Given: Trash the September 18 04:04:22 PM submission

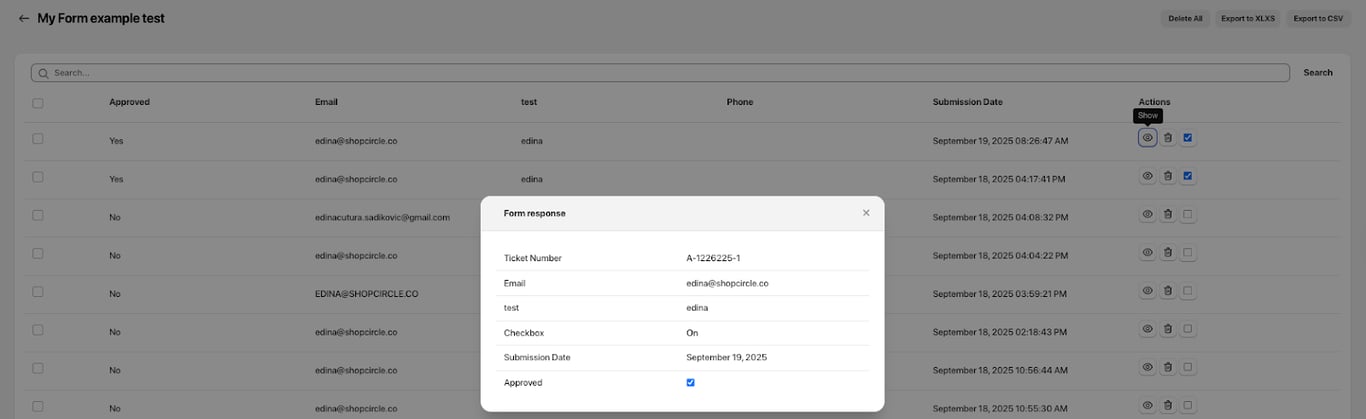Looking at the screenshot, I should click(1168, 253).
